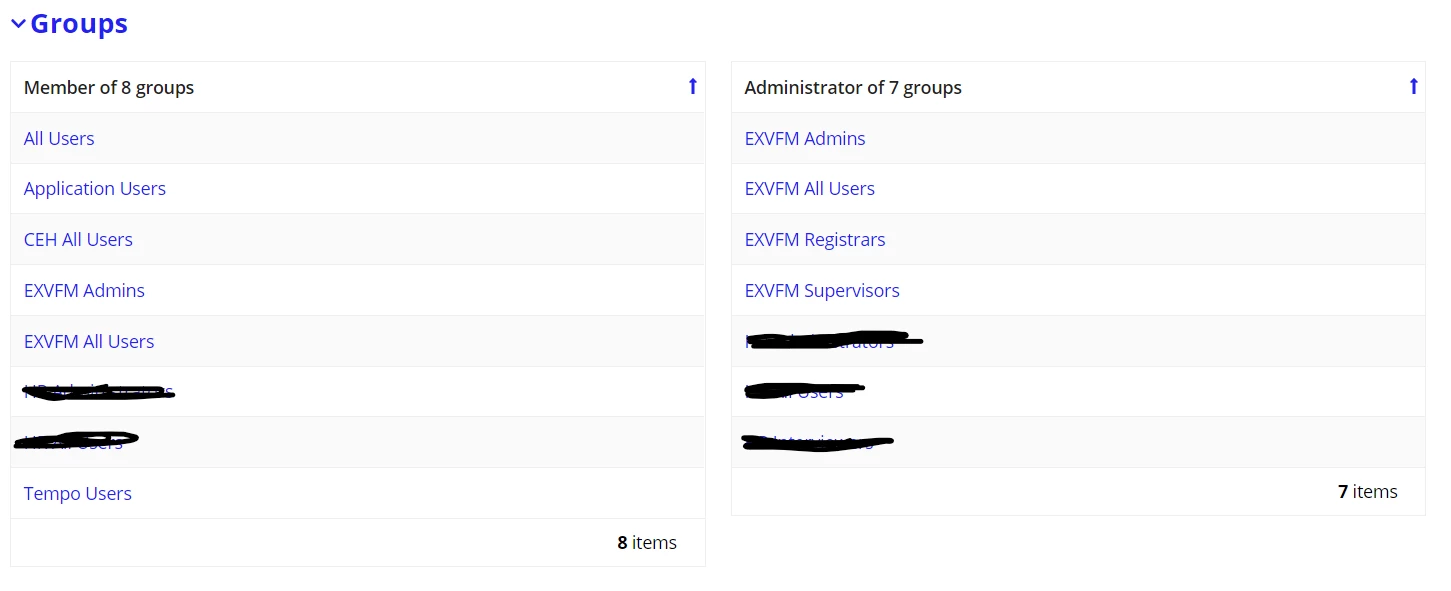The height and width of the screenshot is (591, 1451).
Task: Click the 7 items footer count
Action: pos(1368,492)
